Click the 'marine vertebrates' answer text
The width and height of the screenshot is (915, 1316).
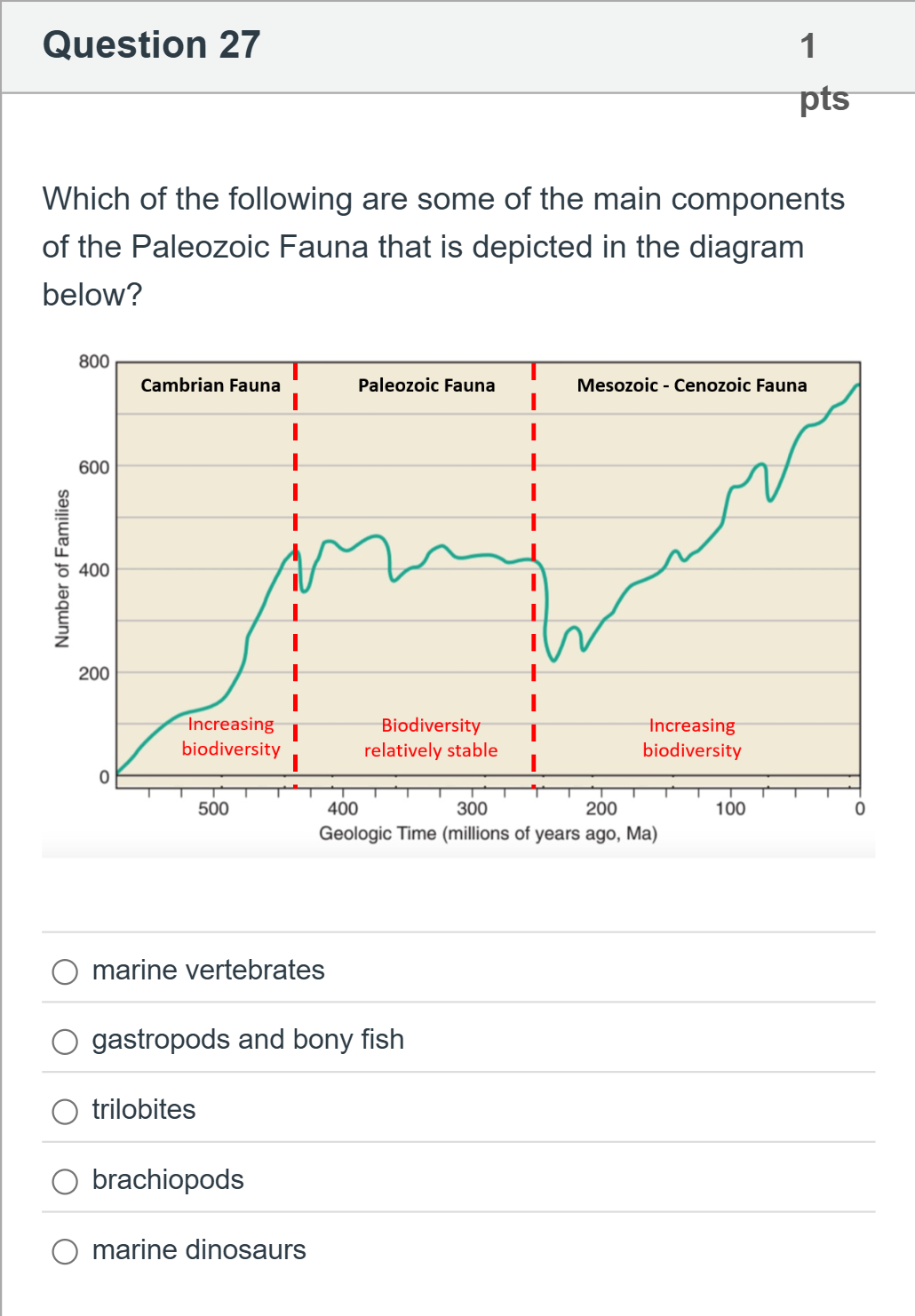click(209, 970)
